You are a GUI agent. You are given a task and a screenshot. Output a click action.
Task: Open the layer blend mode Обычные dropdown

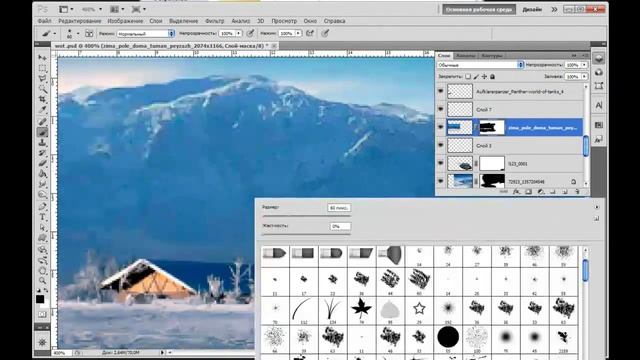point(480,65)
